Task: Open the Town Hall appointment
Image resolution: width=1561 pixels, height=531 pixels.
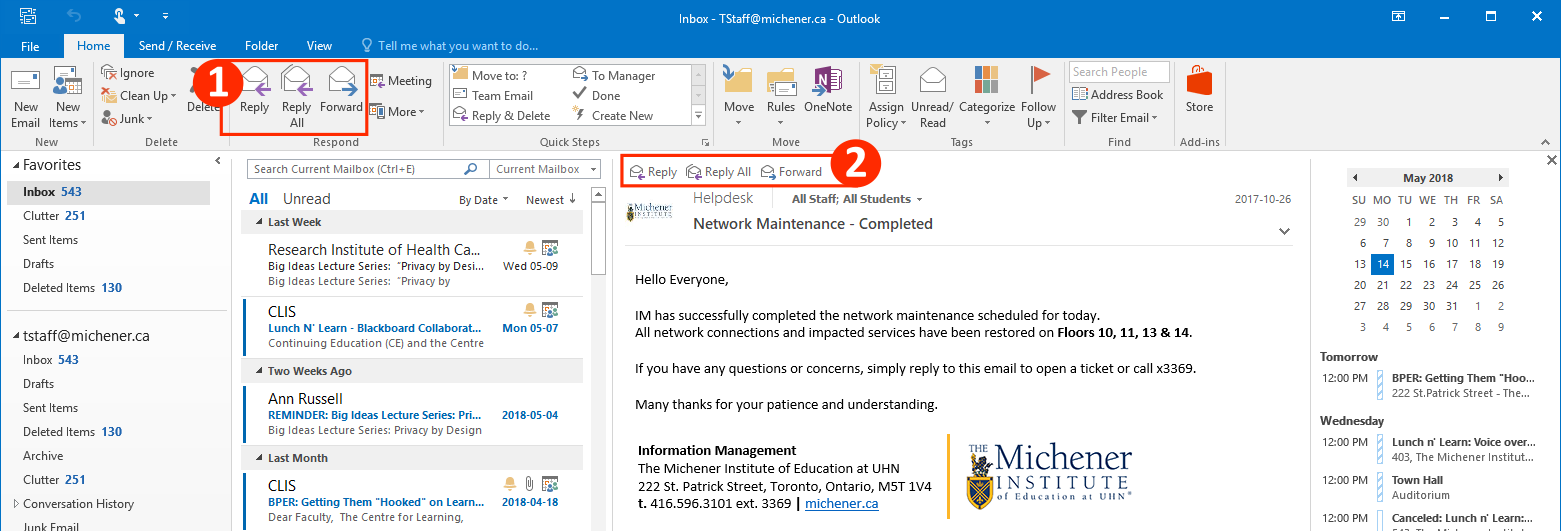Action: pos(1428,487)
